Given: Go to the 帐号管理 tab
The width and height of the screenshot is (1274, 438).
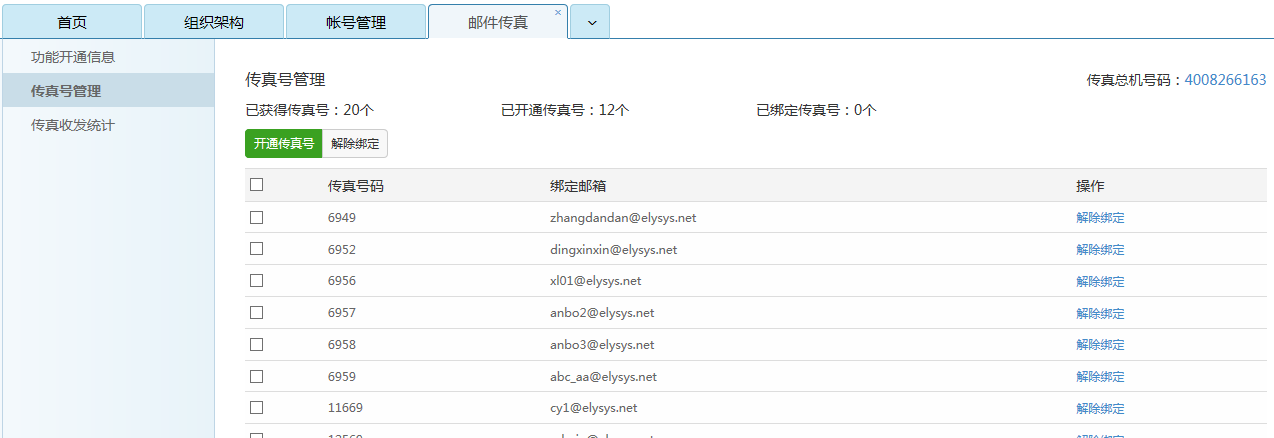Looking at the screenshot, I should pos(355,22).
